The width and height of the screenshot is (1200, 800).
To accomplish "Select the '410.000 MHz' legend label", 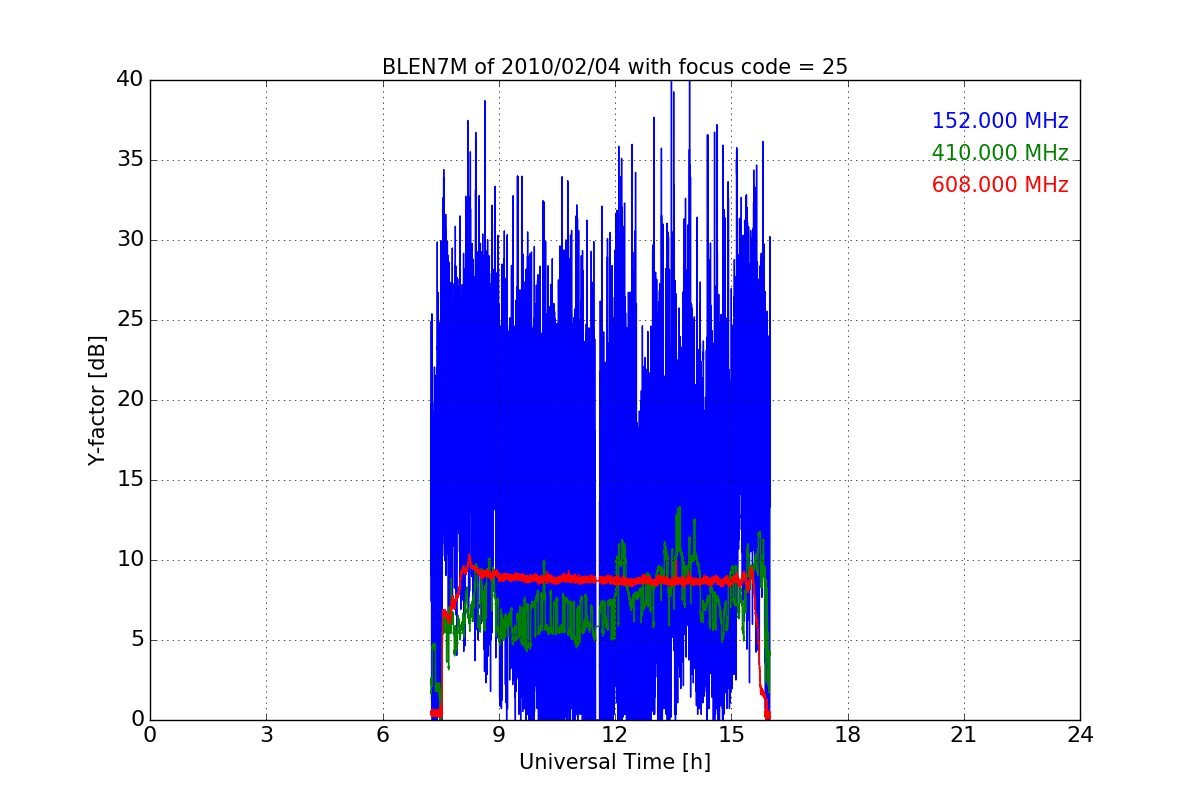I will coord(1000,153).
